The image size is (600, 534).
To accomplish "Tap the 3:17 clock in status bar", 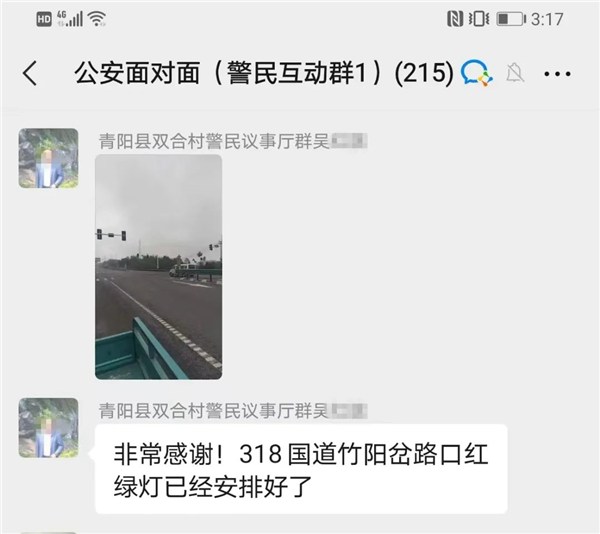I will click(547, 19).
